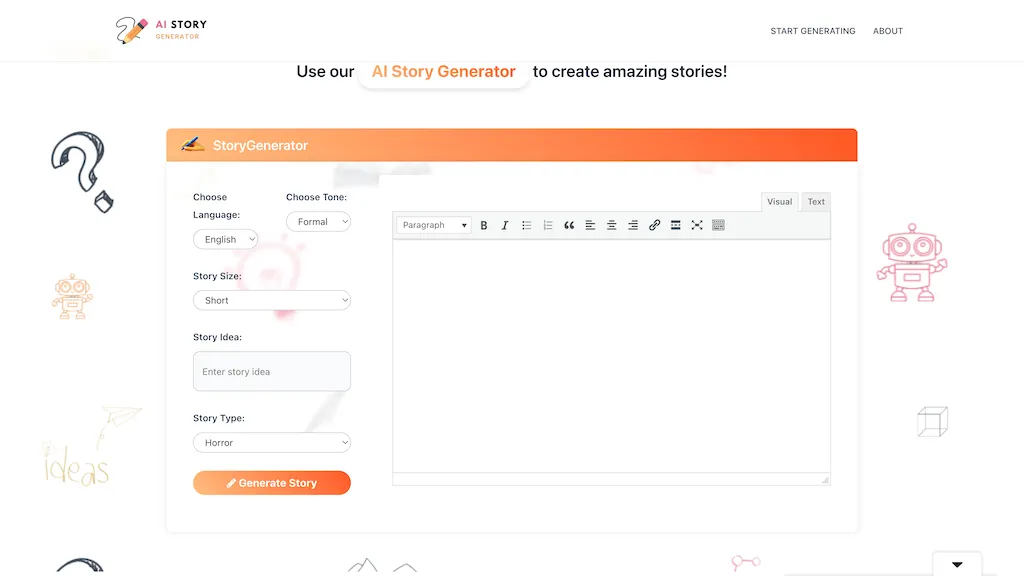Open the English language dropdown
Image resolution: width=1024 pixels, height=576 pixels.
(x=225, y=240)
